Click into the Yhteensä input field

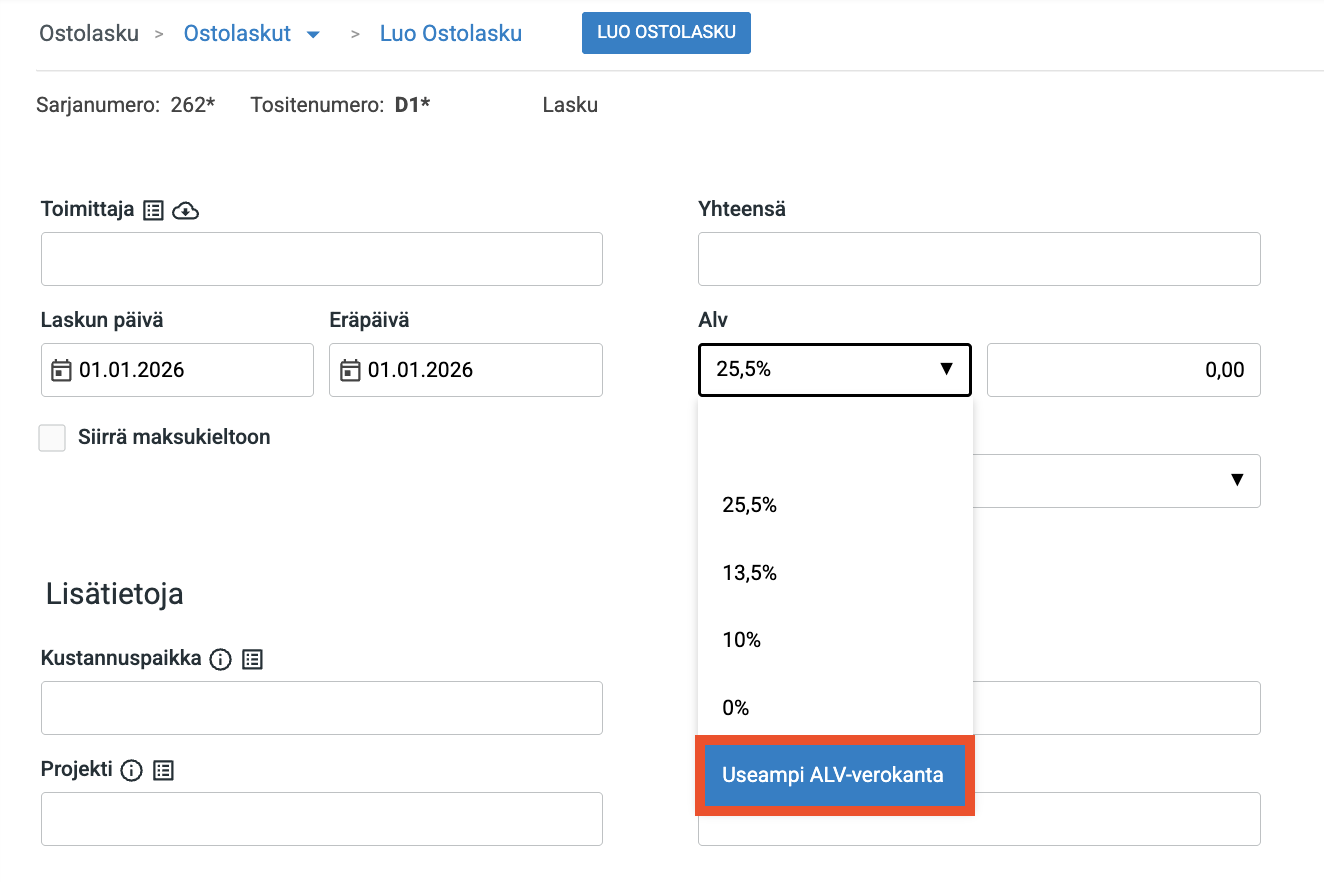978,259
